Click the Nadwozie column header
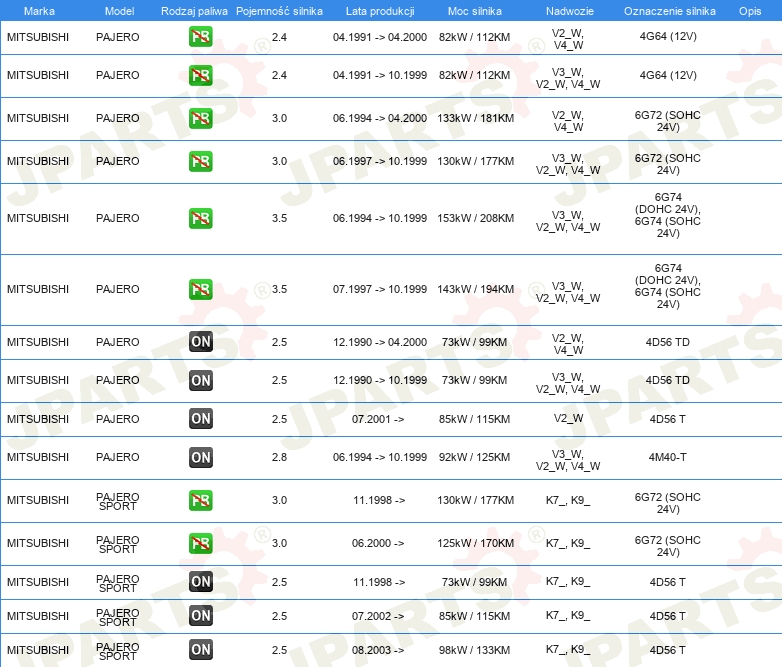Image resolution: width=782 pixels, height=667 pixels. pos(570,11)
